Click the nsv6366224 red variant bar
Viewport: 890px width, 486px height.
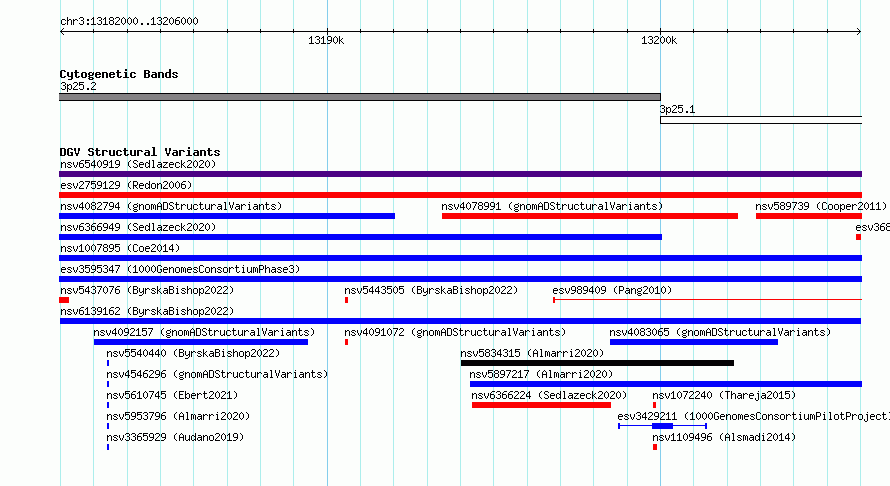pos(541,405)
